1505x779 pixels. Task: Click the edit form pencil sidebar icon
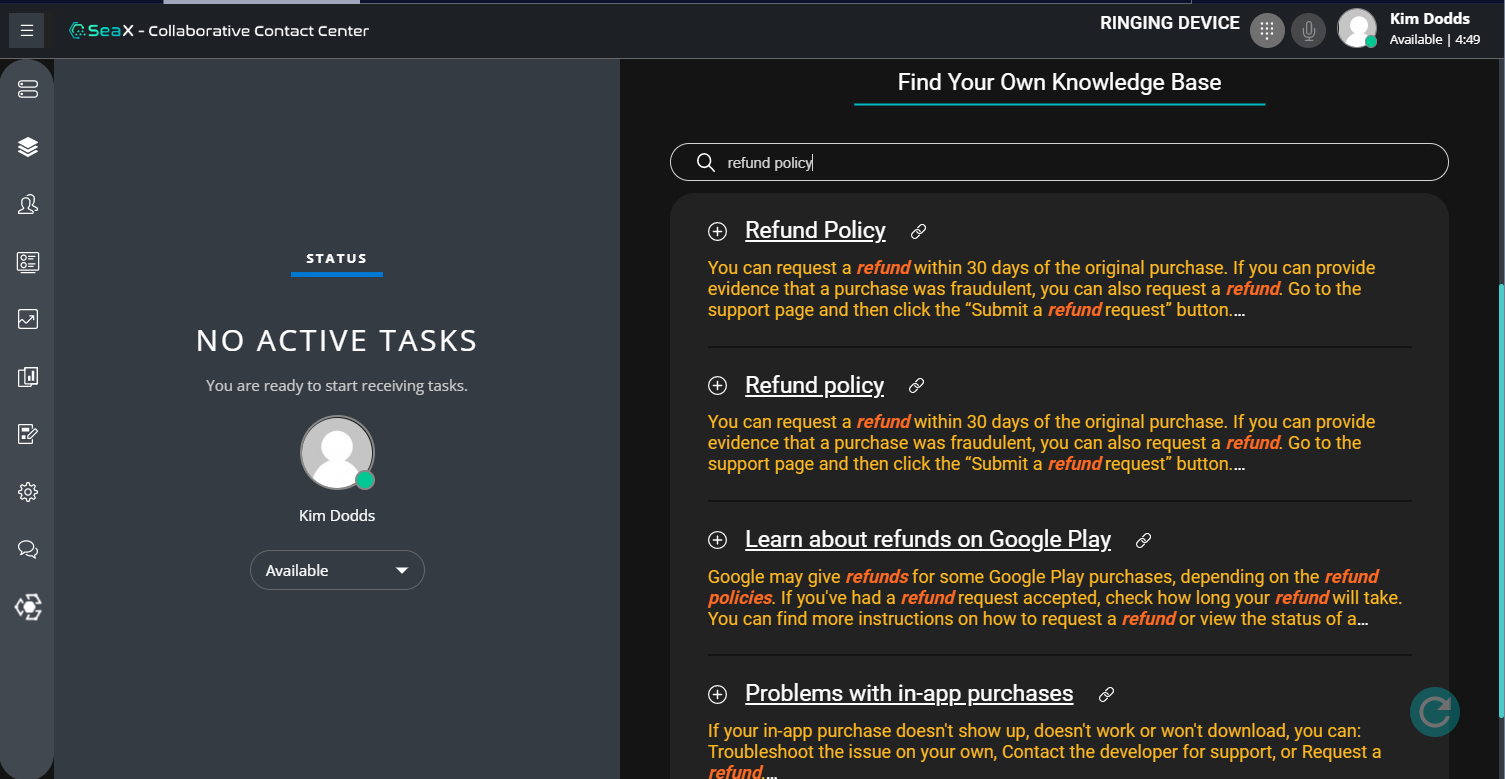(x=28, y=434)
